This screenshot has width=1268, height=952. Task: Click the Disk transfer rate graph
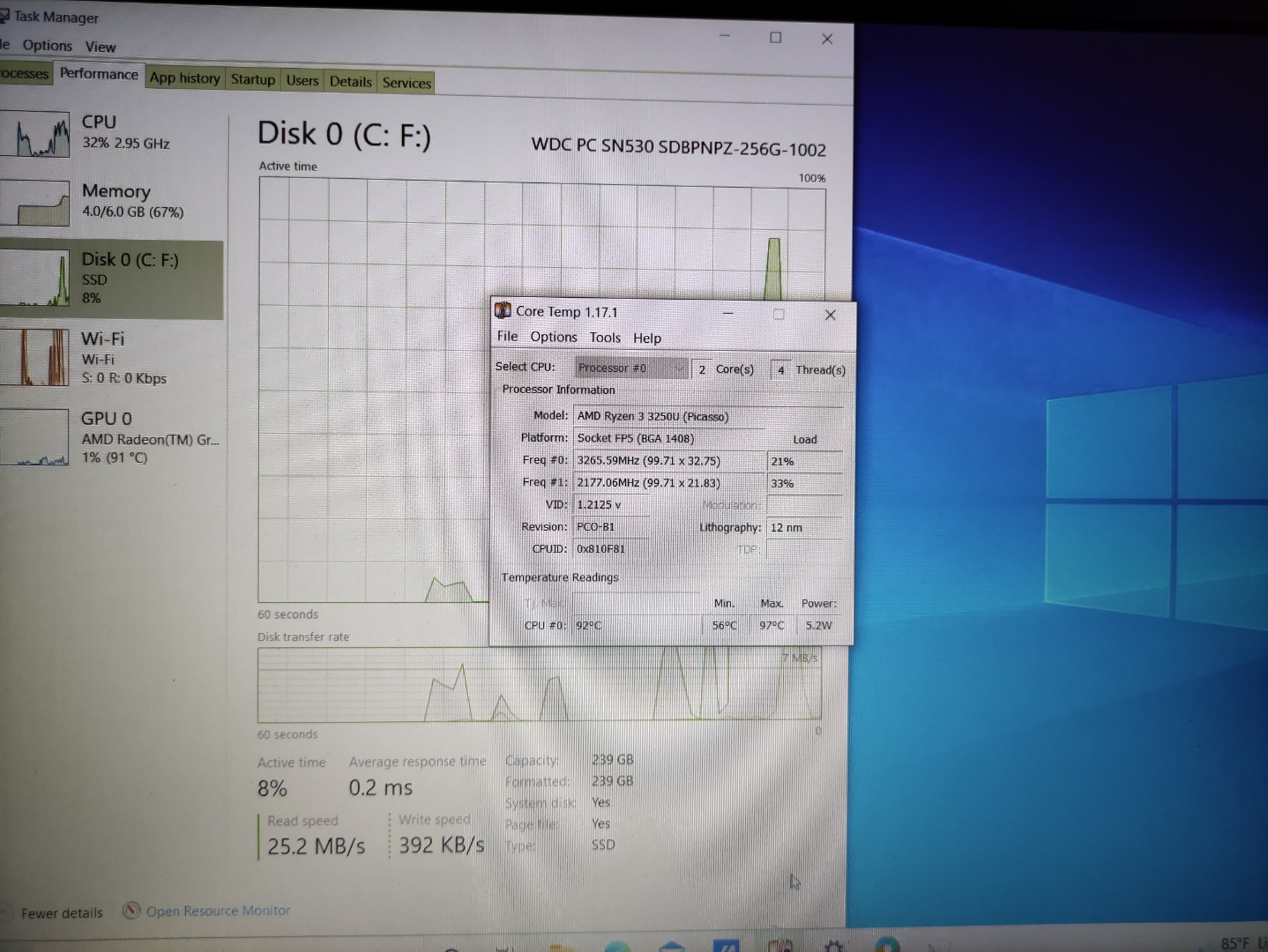click(x=540, y=686)
